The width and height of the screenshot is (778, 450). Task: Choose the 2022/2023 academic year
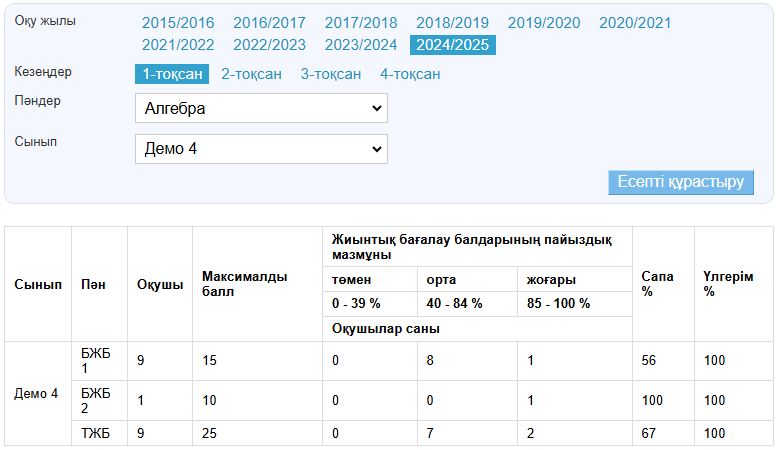click(270, 45)
